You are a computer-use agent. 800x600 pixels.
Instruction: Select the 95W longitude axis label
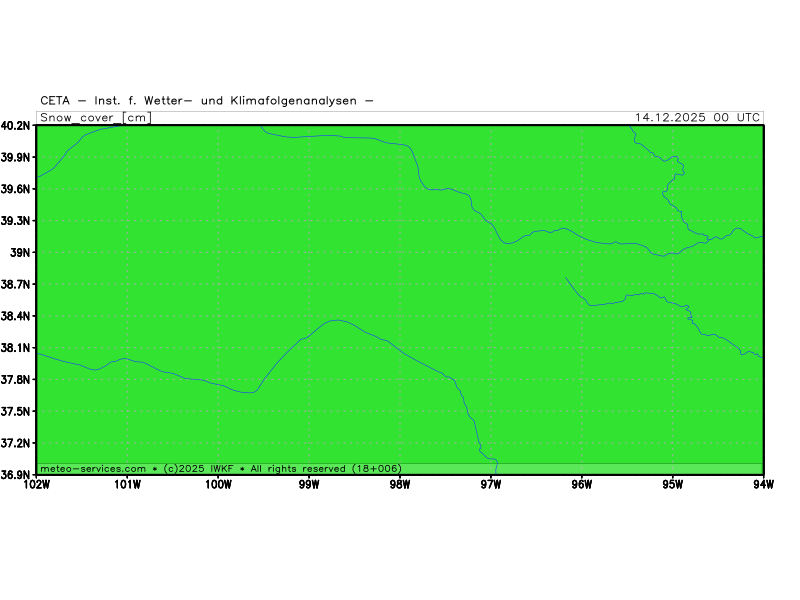click(672, 486)
